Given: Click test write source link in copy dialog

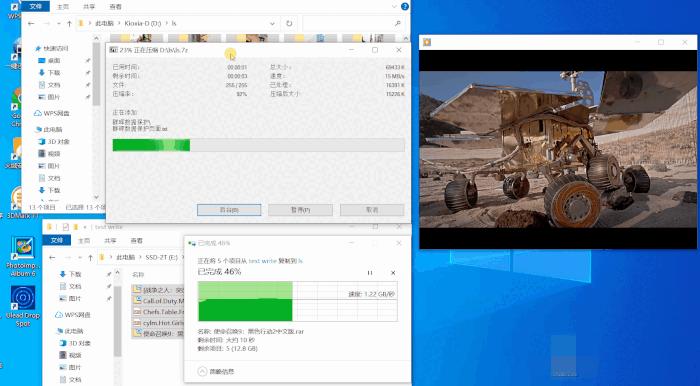Looking at the screenshot, I should click(x=262, y=261).
